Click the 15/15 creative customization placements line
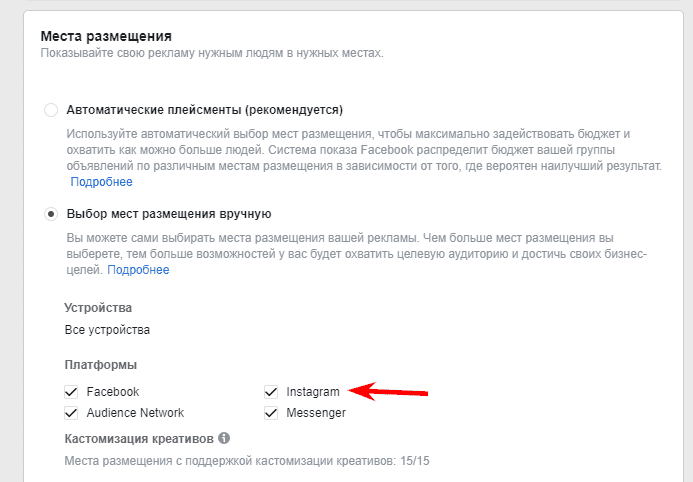The height and width of the screenshot is (482, 693). (x=247, y=461)
